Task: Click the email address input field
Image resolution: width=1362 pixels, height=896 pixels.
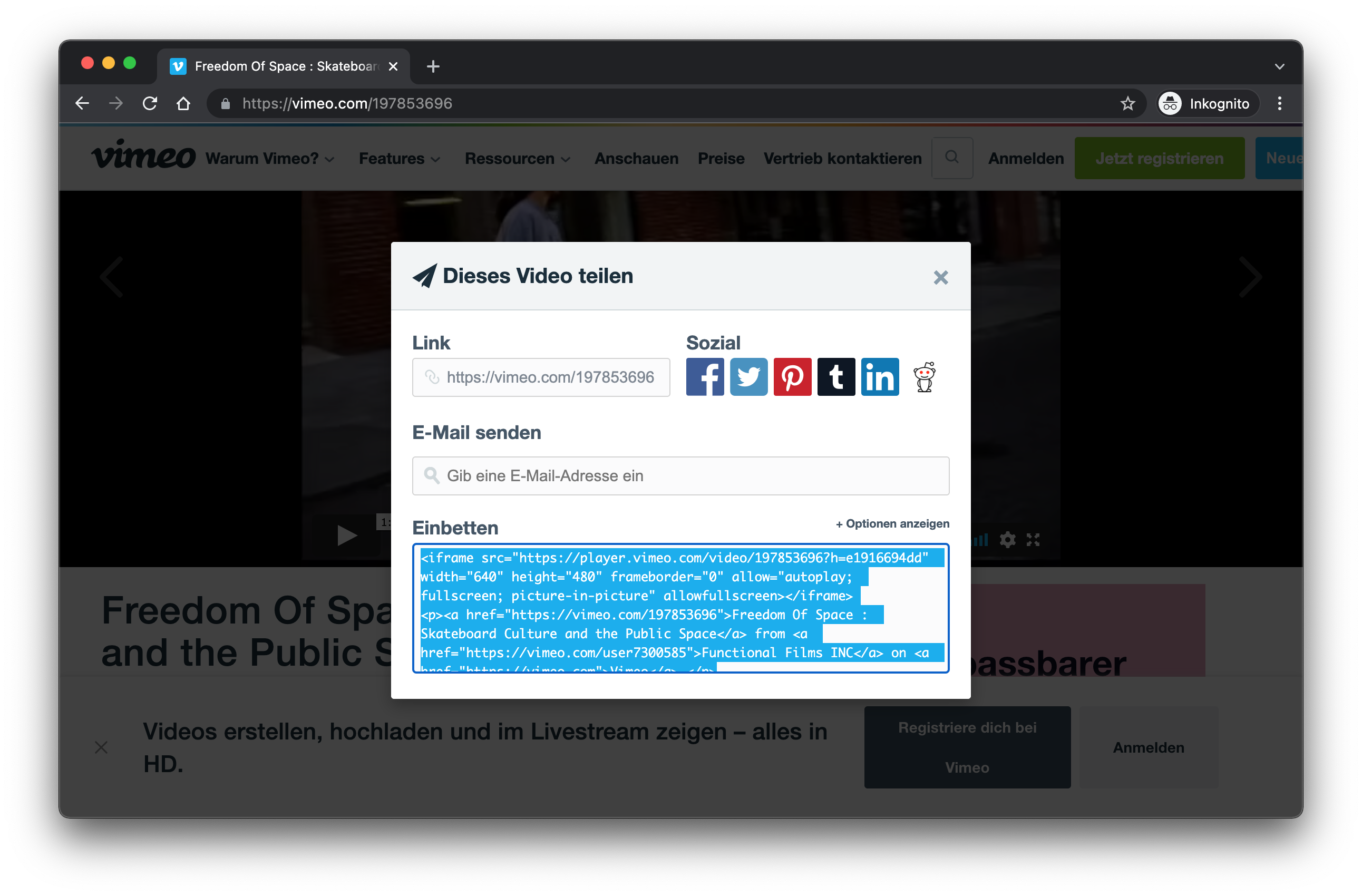Action: [x=680, y=475]
